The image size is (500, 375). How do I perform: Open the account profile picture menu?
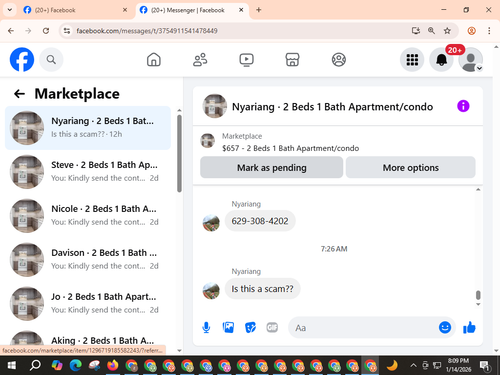(x=471, y=60)
